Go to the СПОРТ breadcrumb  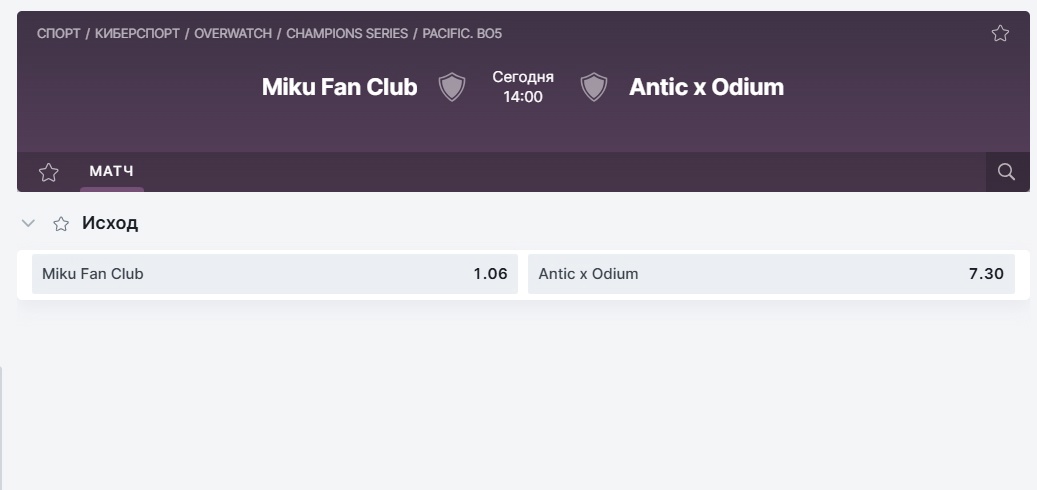tap(59, 33)
